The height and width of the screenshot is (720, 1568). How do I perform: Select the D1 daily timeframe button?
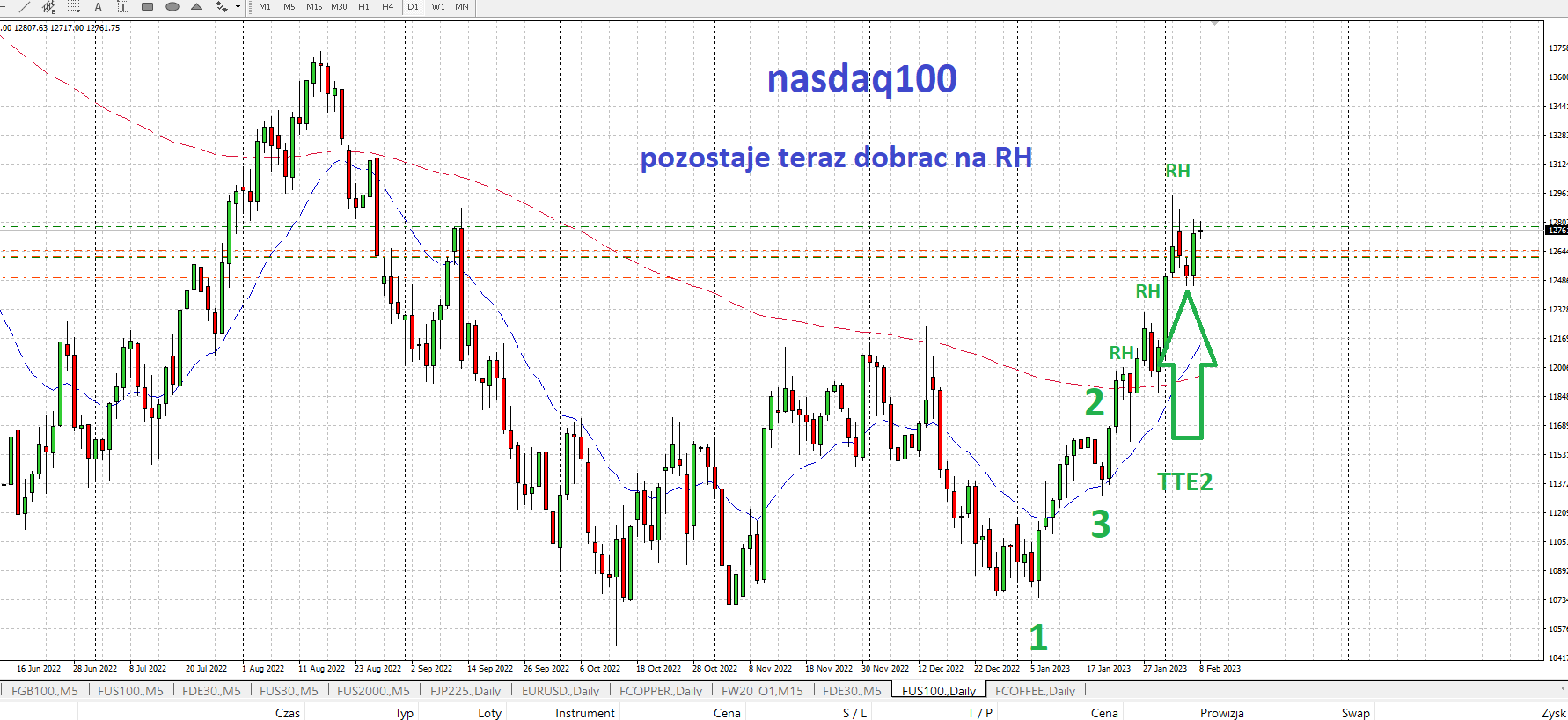click(413, 6)
